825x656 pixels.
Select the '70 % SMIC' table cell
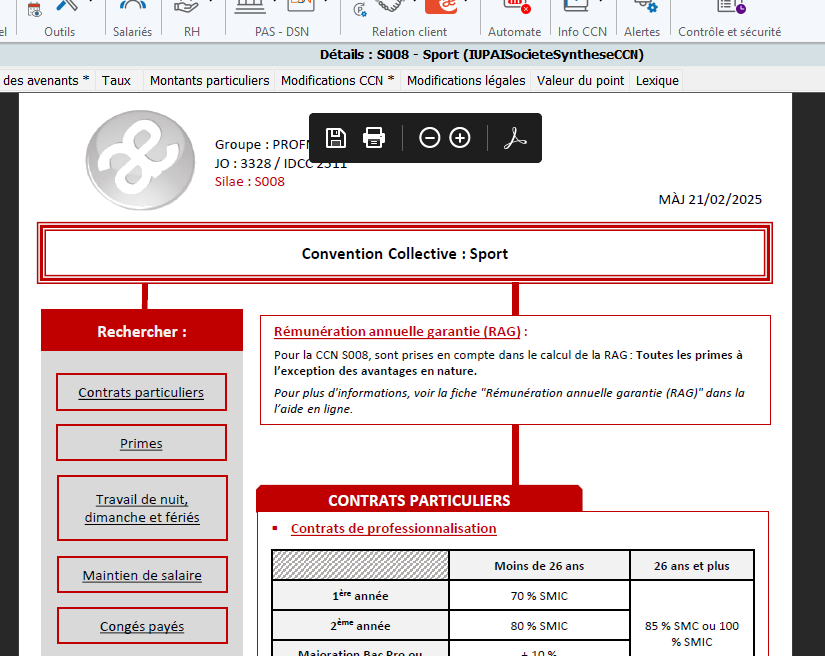[539, 596]
